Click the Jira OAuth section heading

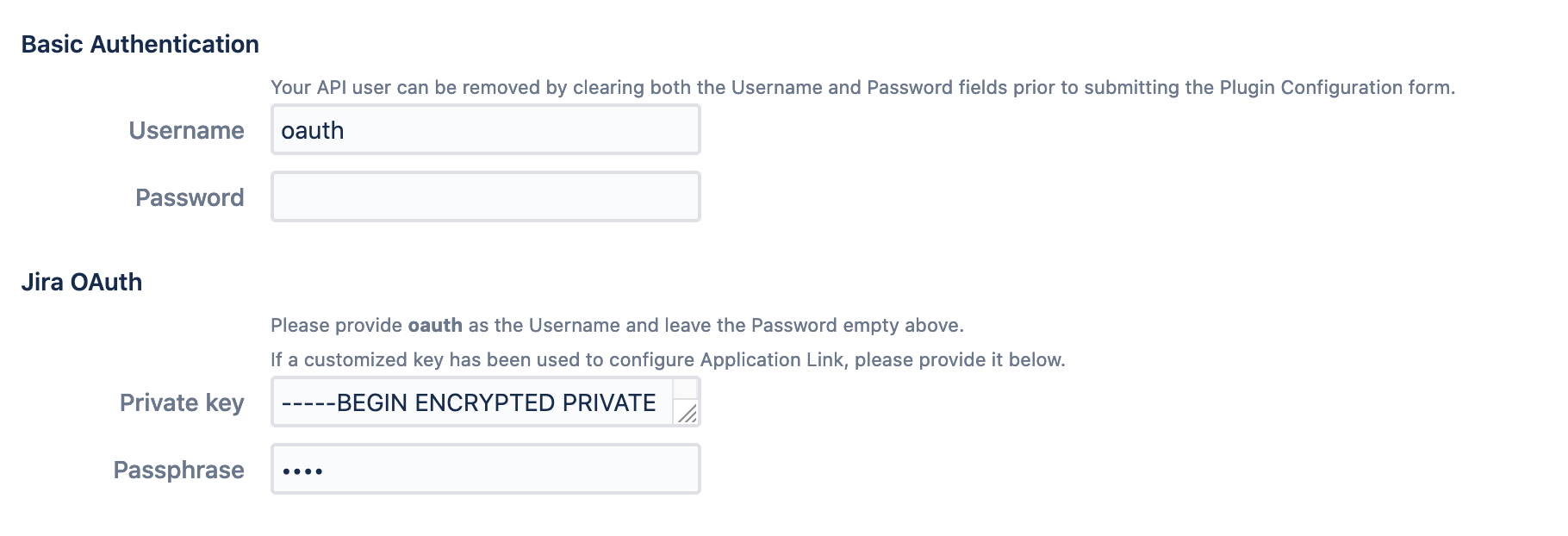point(81,283)
